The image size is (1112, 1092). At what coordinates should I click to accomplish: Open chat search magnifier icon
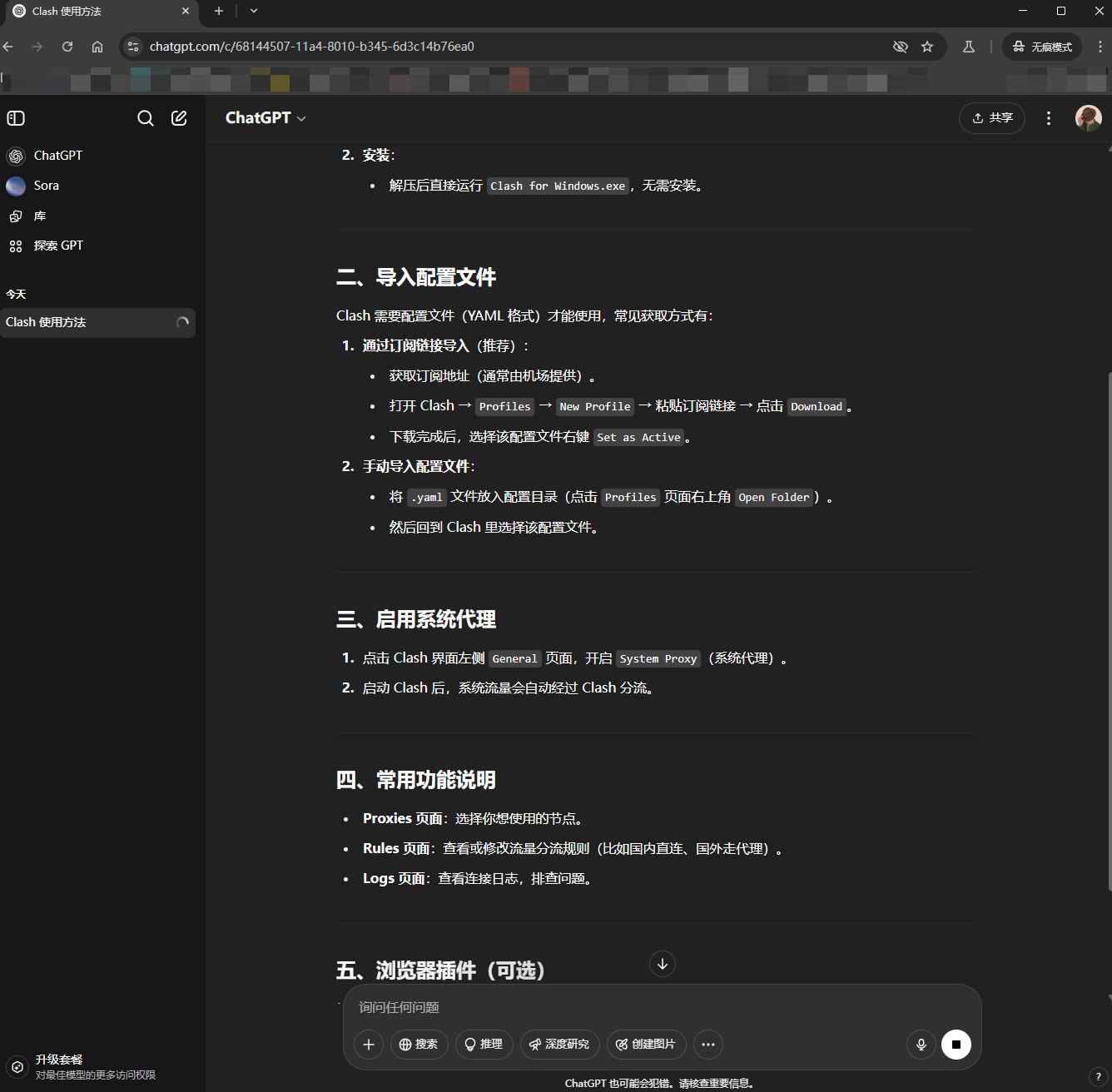pyautogui.click(x=146, y=118)
